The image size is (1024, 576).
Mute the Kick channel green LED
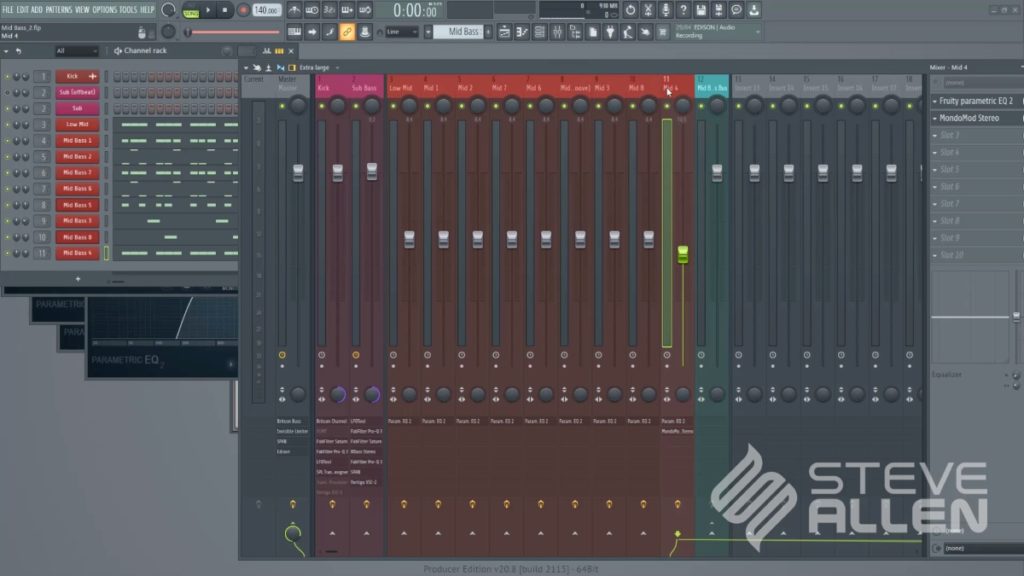[7, 76]
